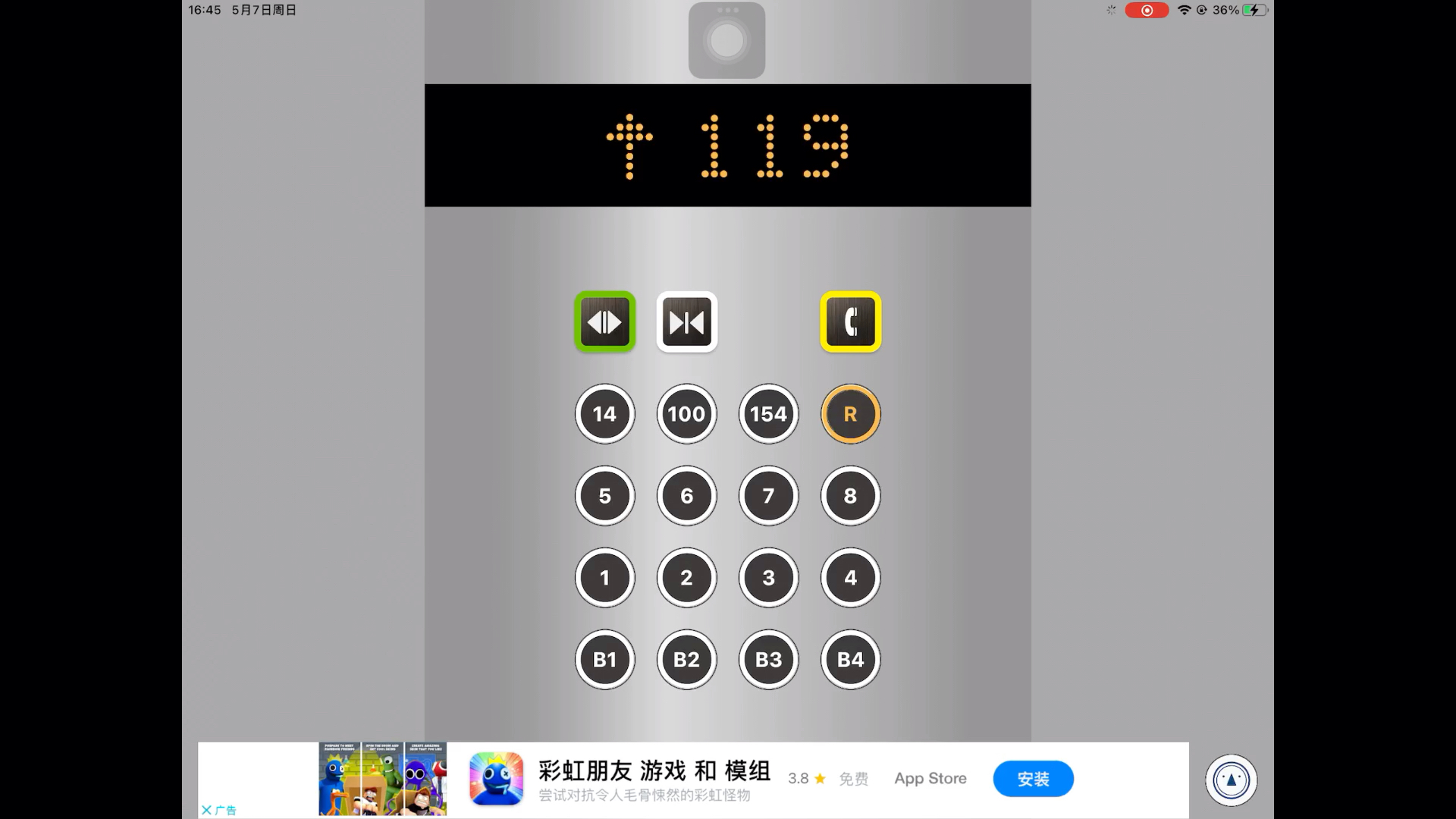Press the door open/close button
The height and width of the screenshot is (819, 1456).
coord(604,321)
